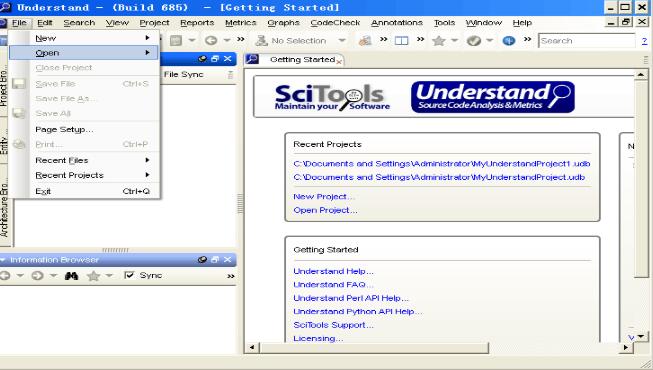Click the No Selection entity icon
The height and width of the screenshot is (370, 653).
[262, 40]
